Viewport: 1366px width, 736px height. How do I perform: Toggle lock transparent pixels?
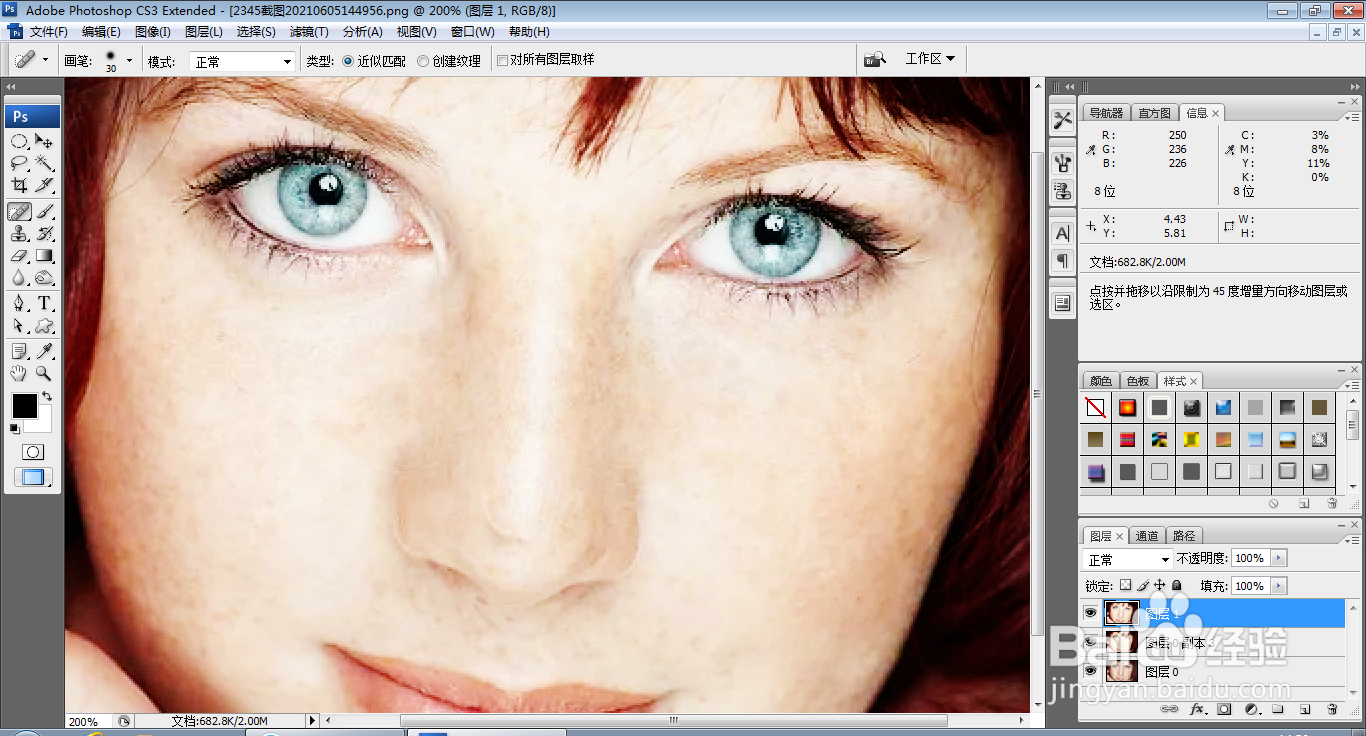coord(1125,585)
